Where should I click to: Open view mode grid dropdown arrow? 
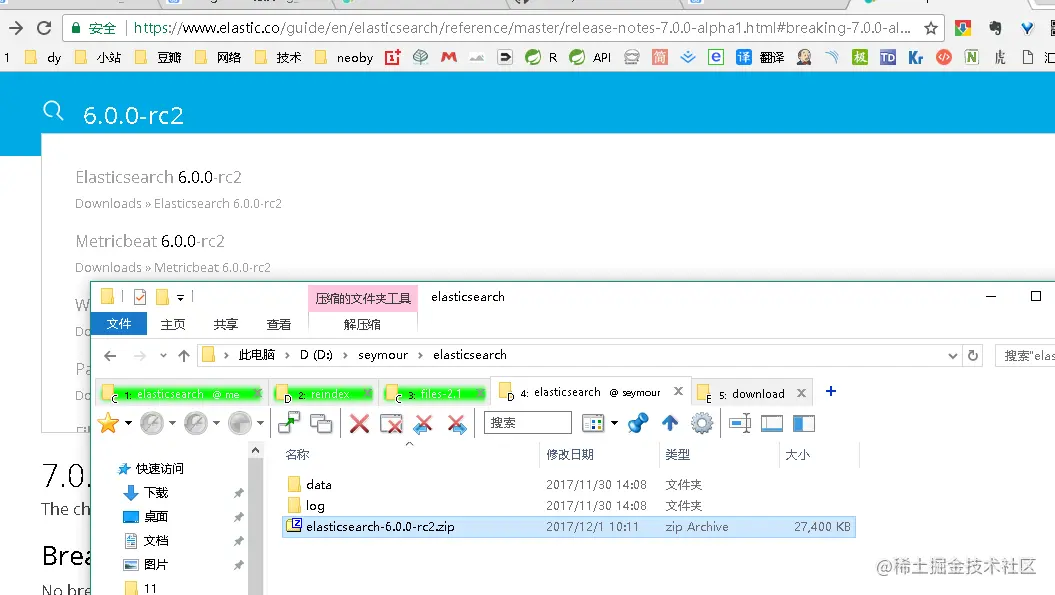pyautogui.click(x=614, y=423)
